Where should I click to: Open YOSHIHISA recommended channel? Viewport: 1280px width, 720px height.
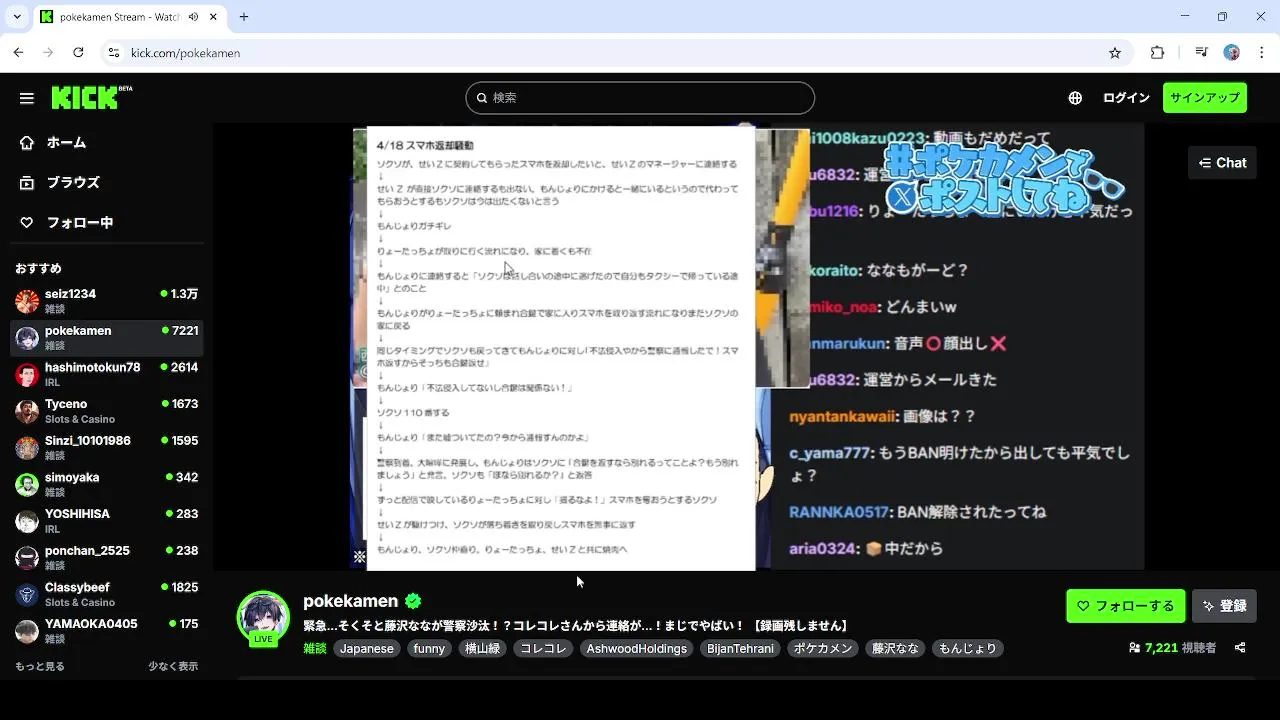[x=106, y=521]
